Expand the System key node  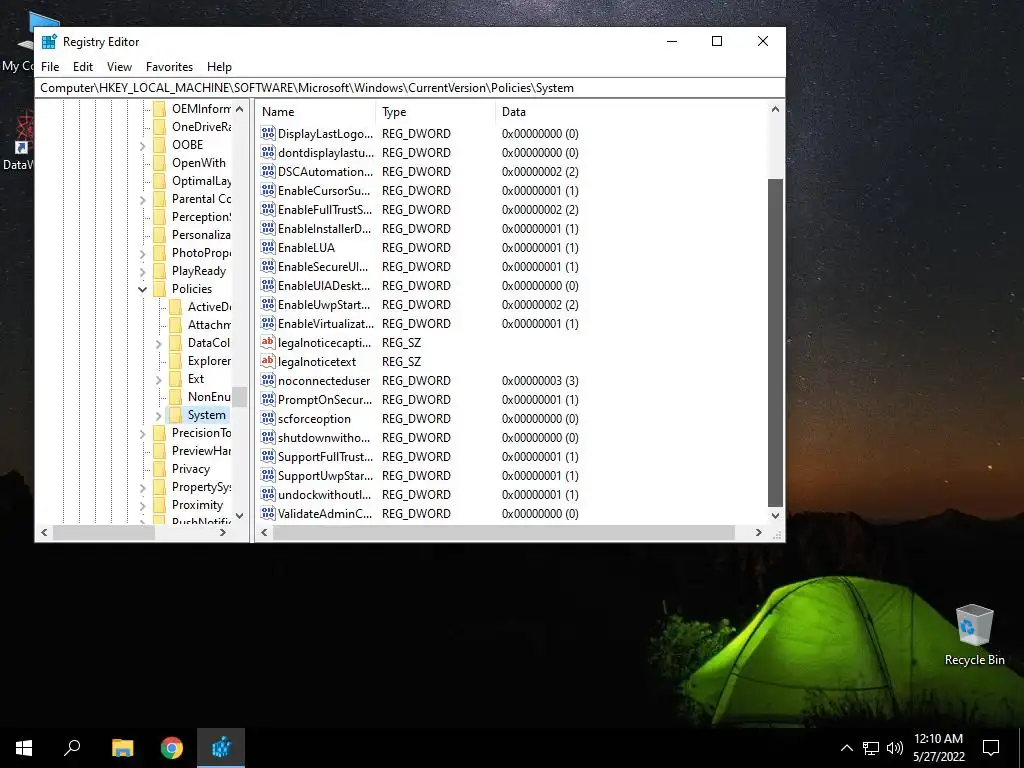pos(159,415)
